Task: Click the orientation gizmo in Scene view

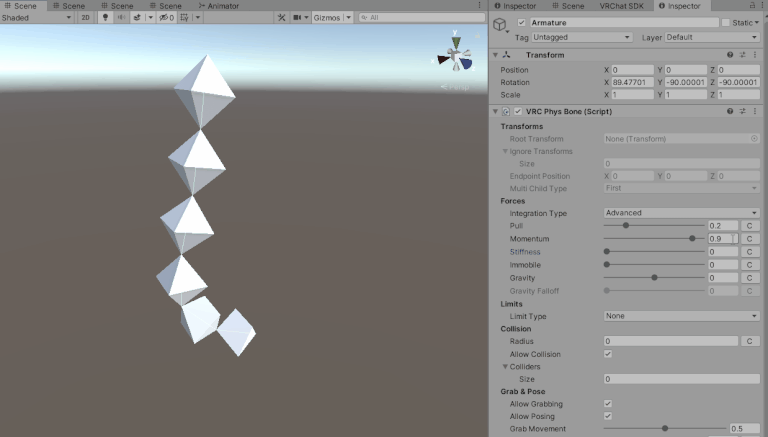Action: [x=456, y=54]
